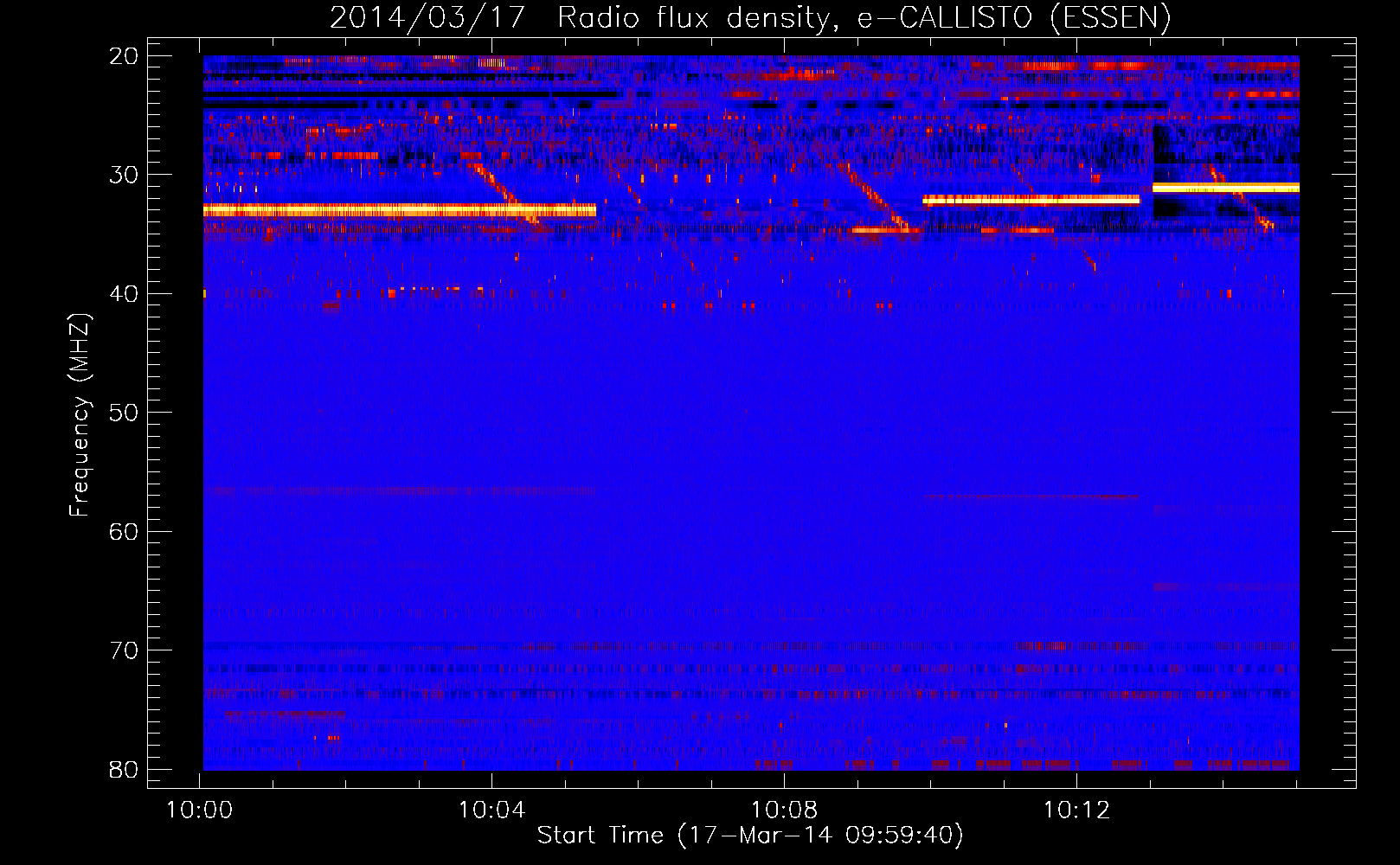Click the bright yellow band after 10:13
The height and width of the screenshot is (865, 1400).
[1226, 188]
